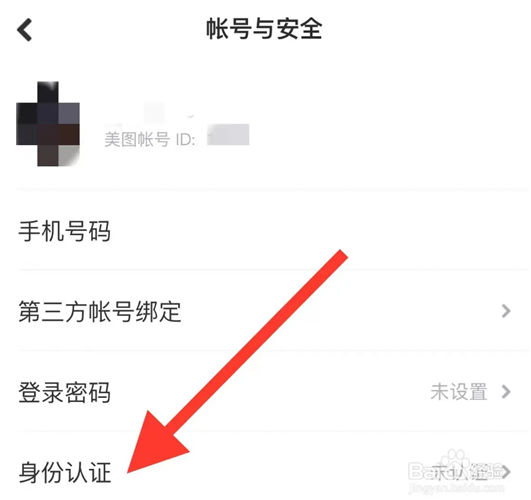Select the 美图帐号 ID label
This screenshot has width=531, height=500.
pos(149,139)
